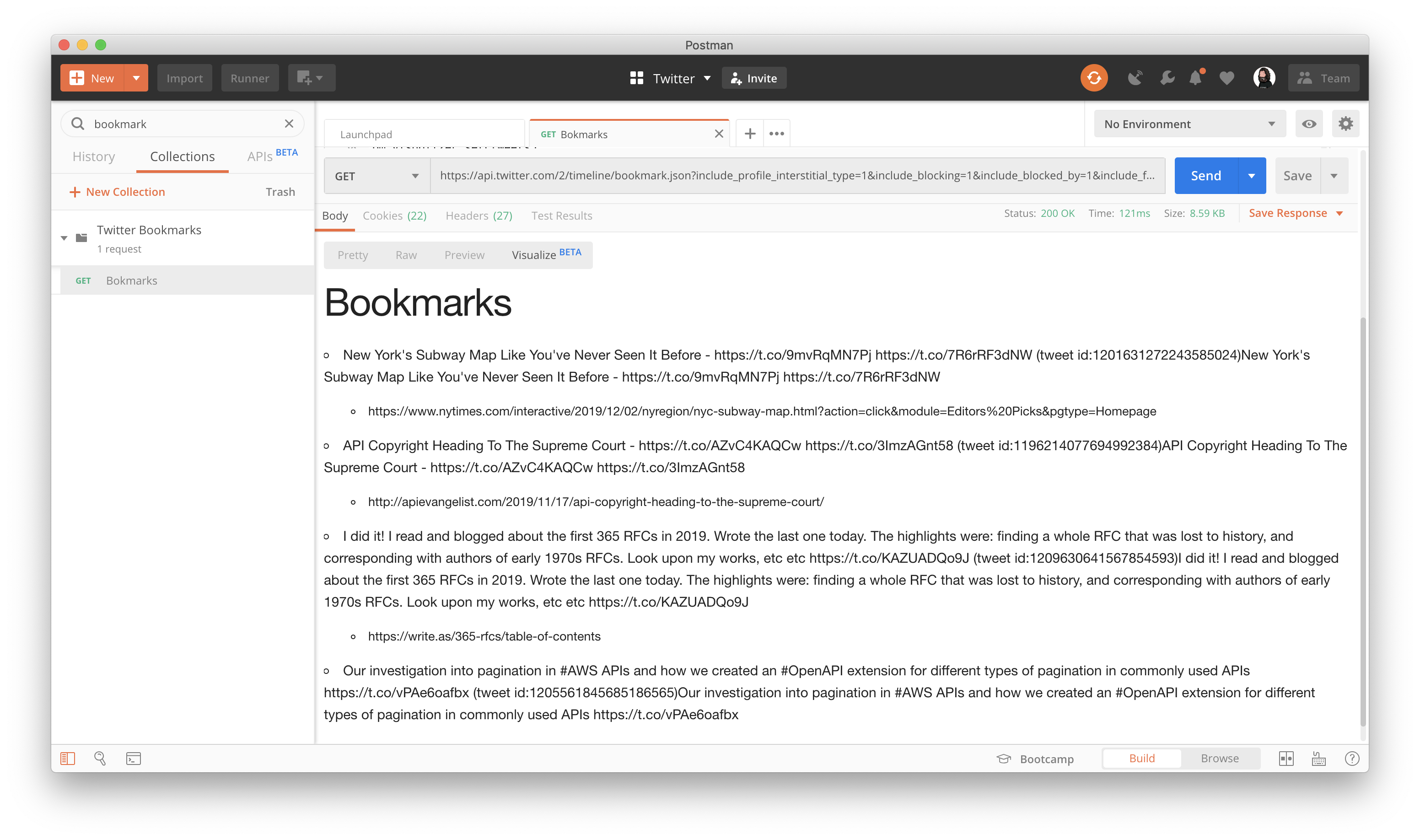Send the request
The image size is (1420, 840).
pyautogui.click(x=1205, y=176)
